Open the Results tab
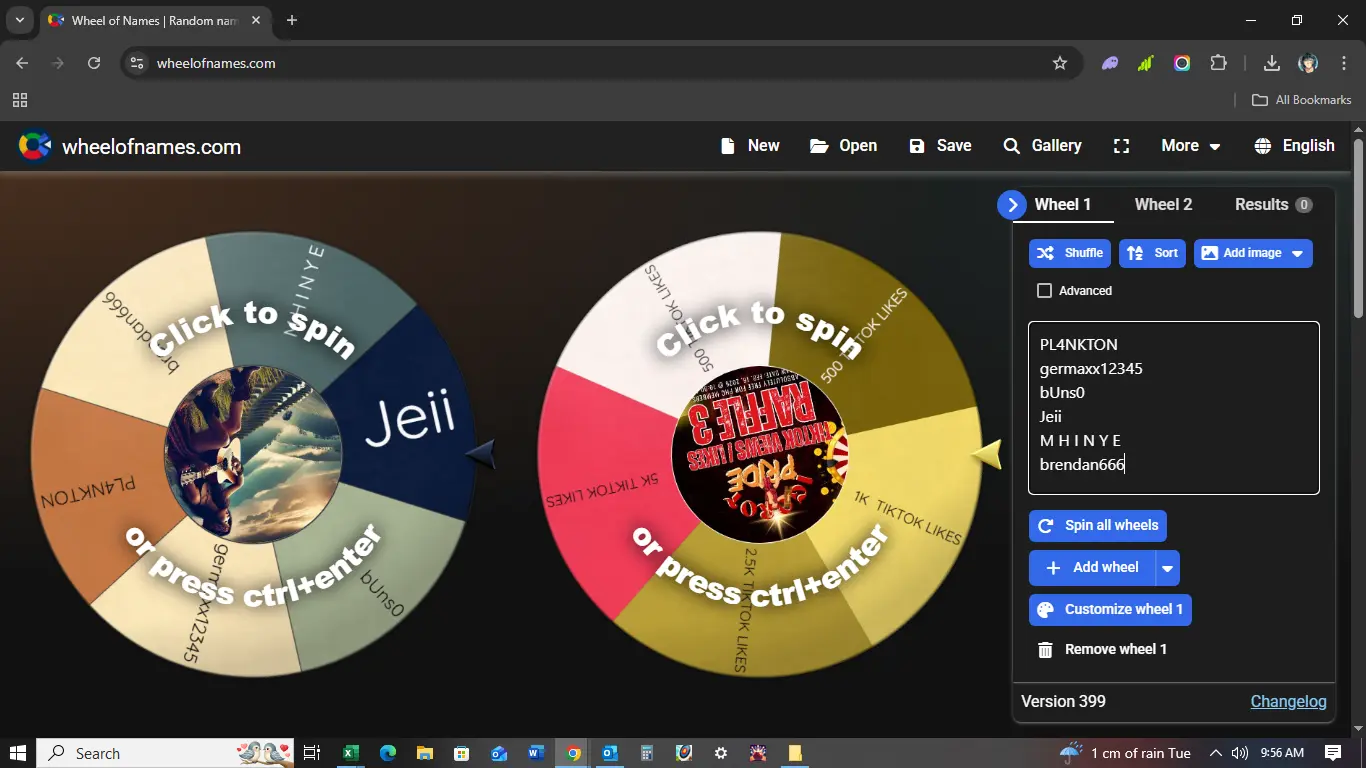Image resolution: width=1366 pixels, height=768 pixels. (1273, 205)
